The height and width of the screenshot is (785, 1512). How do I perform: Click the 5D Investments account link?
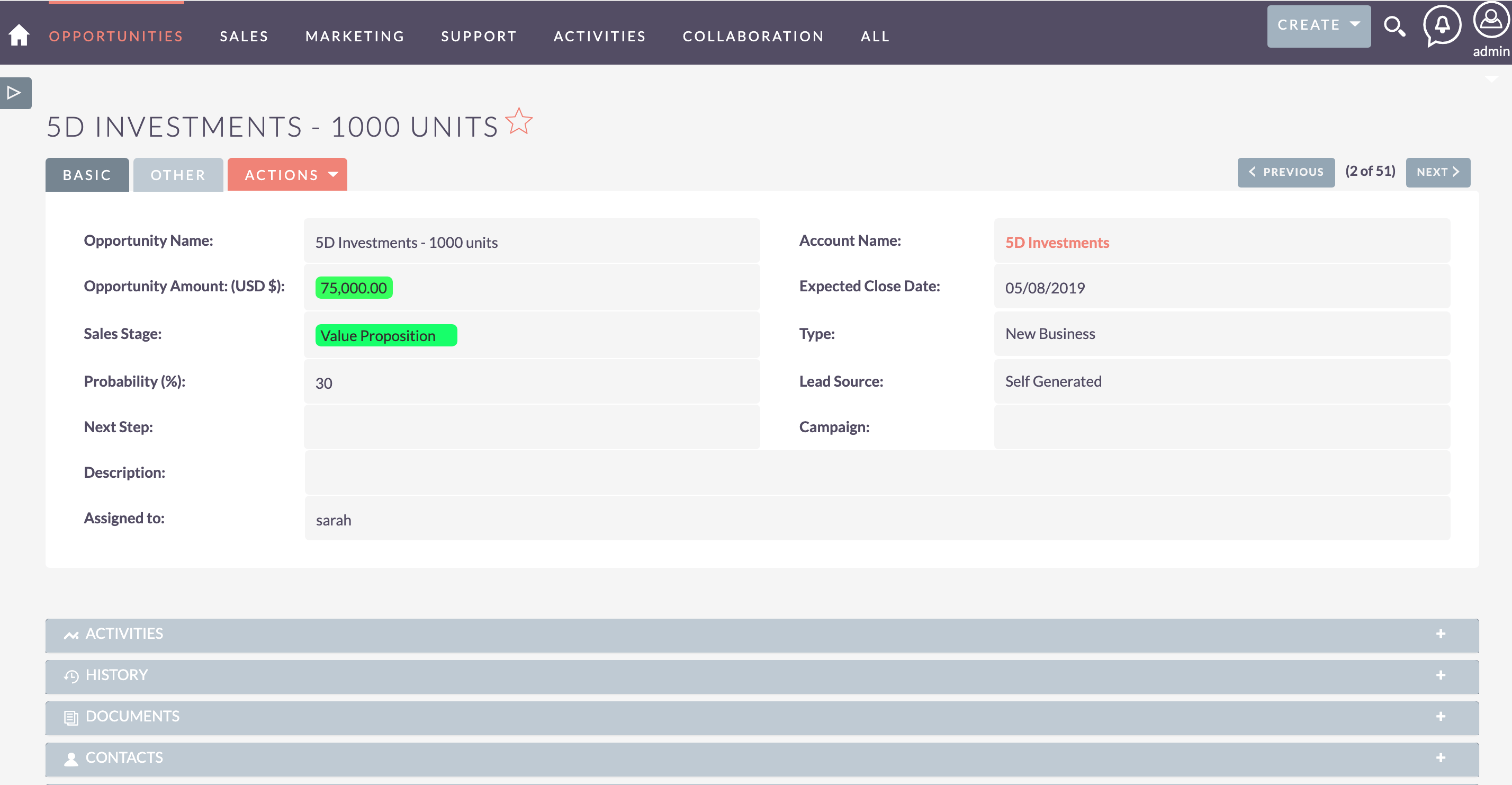(1058, 242)
